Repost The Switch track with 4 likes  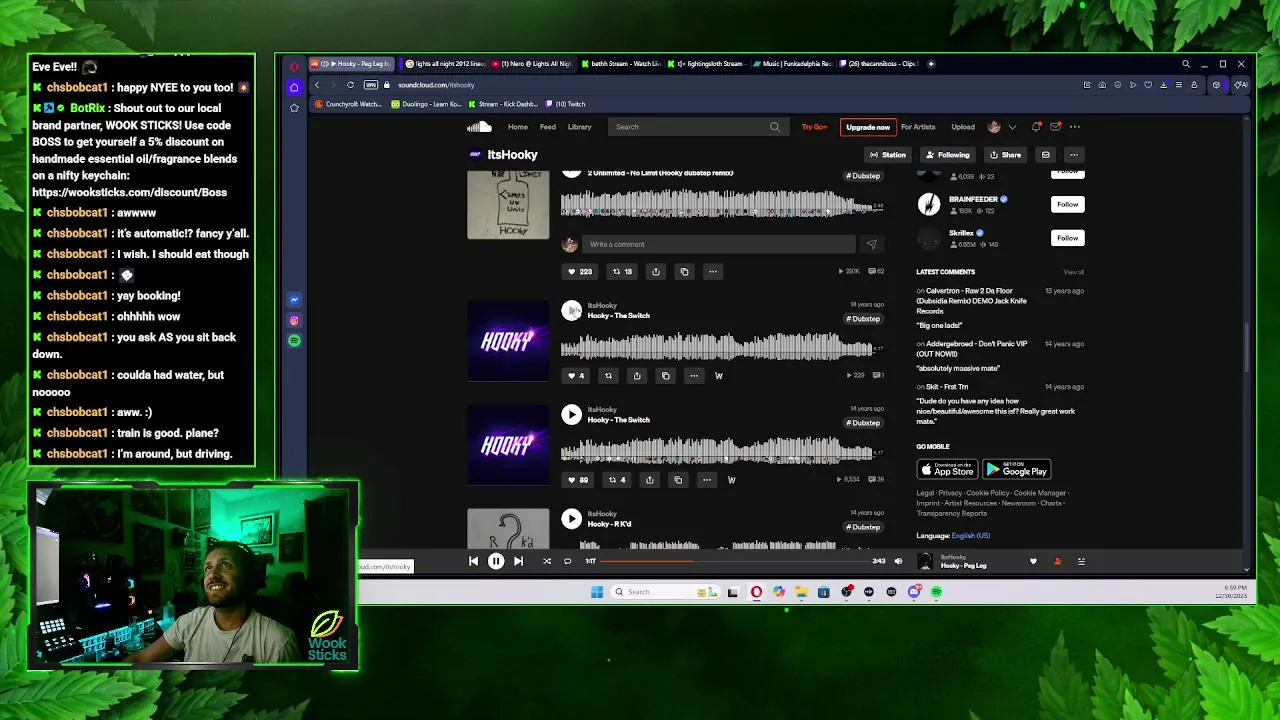pyautogui.click(x=608, y=376)
